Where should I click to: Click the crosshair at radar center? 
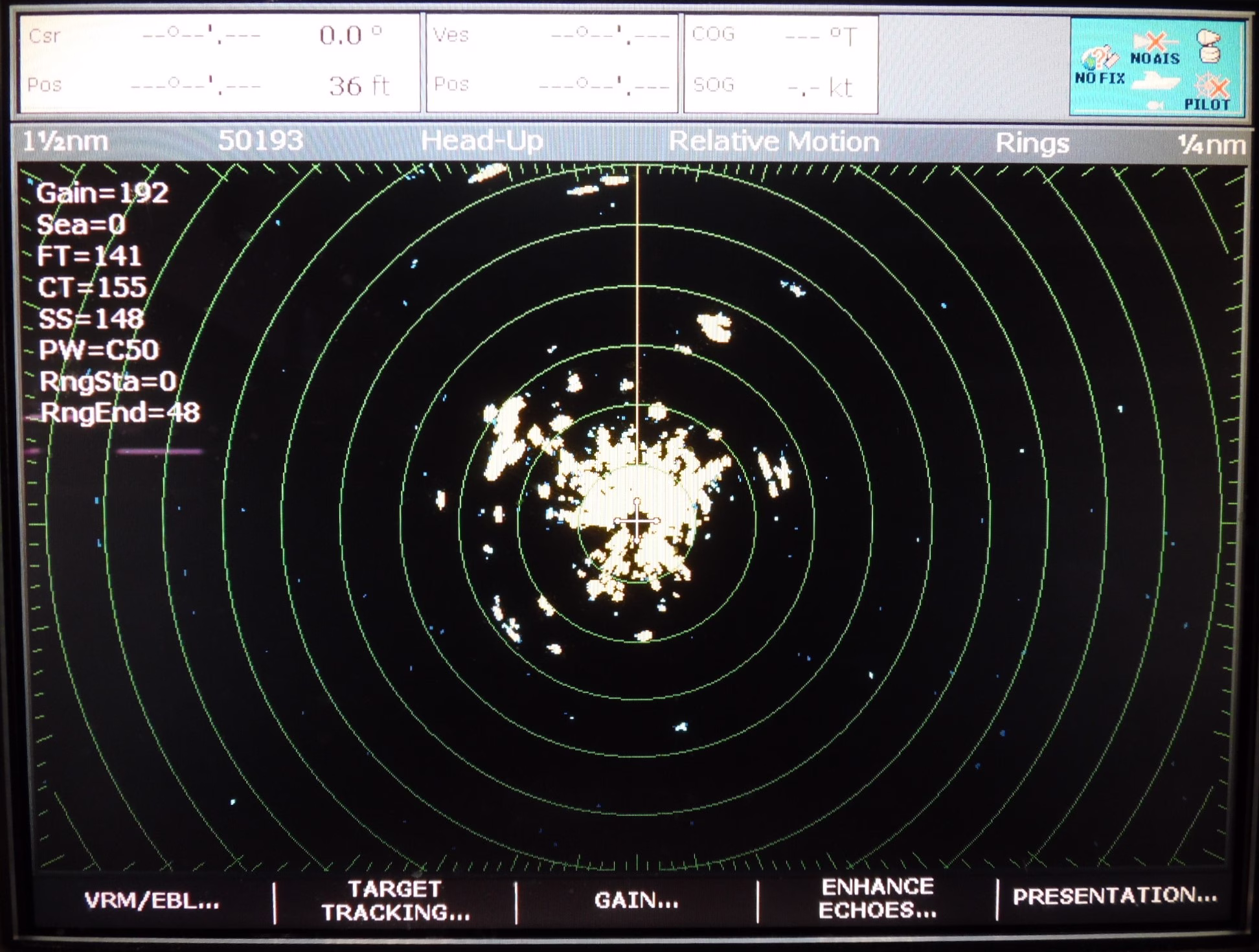[x=637, y=520]
